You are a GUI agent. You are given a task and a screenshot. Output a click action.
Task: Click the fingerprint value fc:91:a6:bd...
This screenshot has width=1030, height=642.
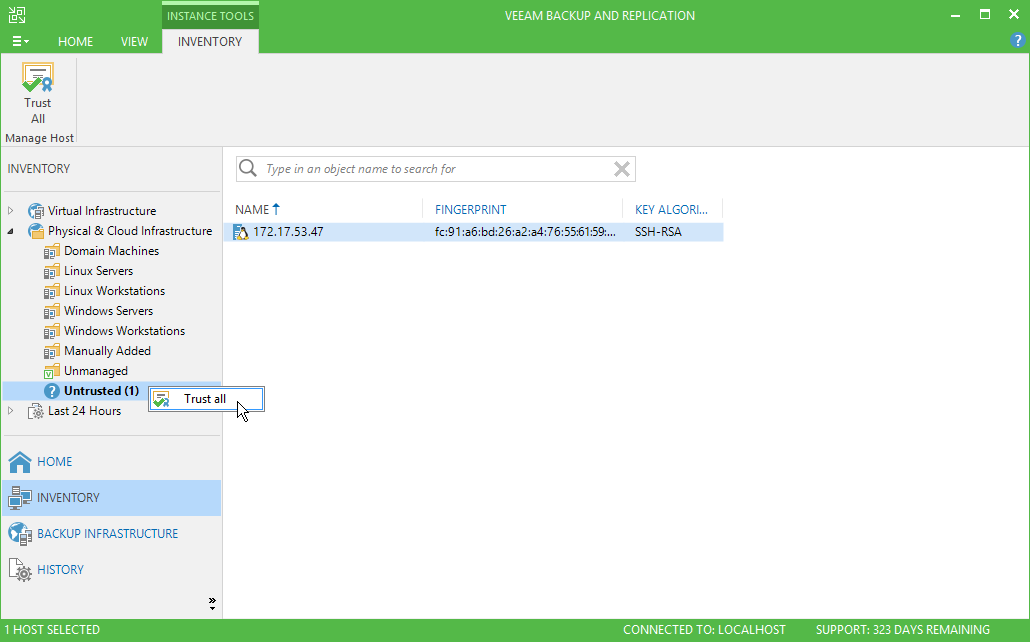point(525,232)
